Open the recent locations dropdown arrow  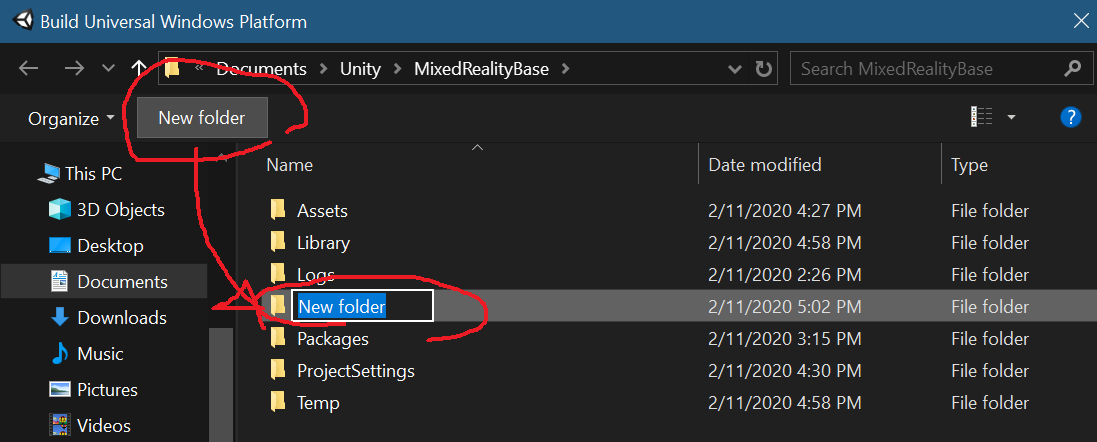[108, 69]
